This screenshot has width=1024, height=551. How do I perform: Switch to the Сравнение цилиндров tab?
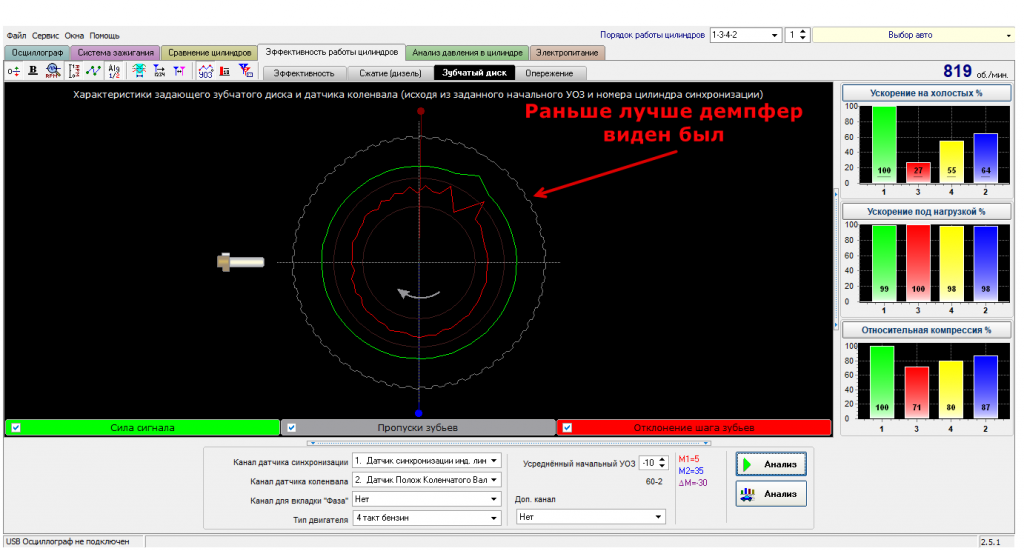click(209, 53)
